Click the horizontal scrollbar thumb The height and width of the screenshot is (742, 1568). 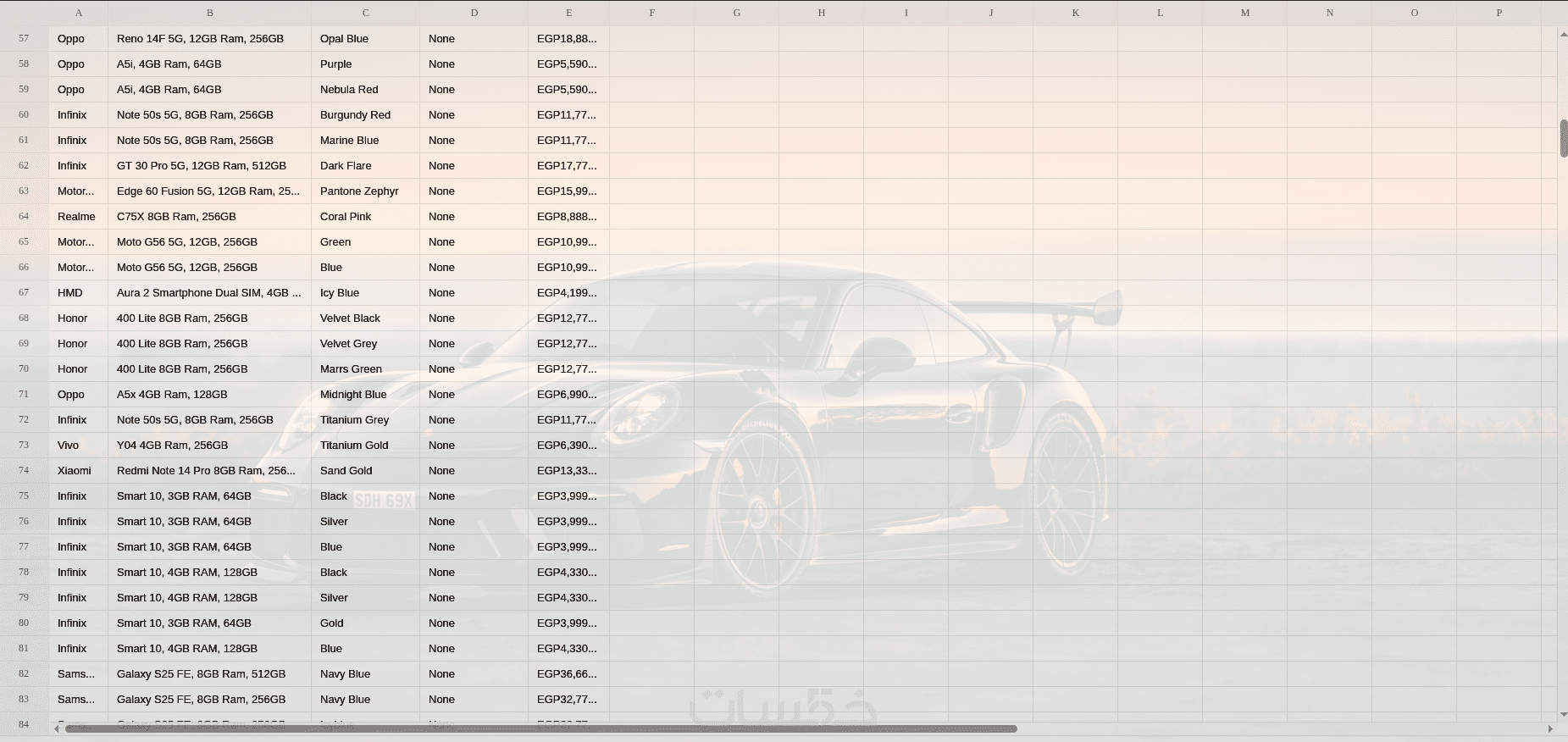click(540, 728)
